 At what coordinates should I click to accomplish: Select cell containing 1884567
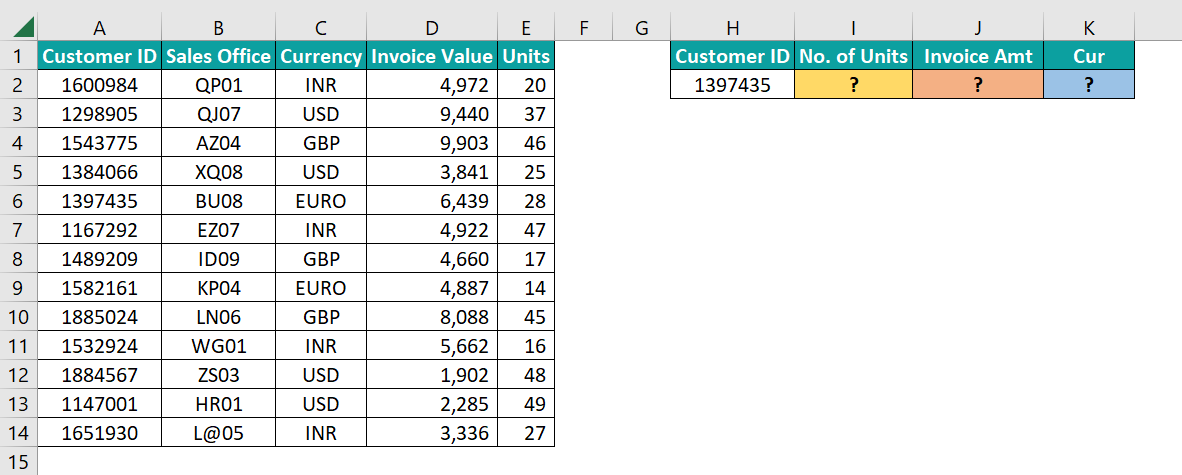tap(99, 375)
